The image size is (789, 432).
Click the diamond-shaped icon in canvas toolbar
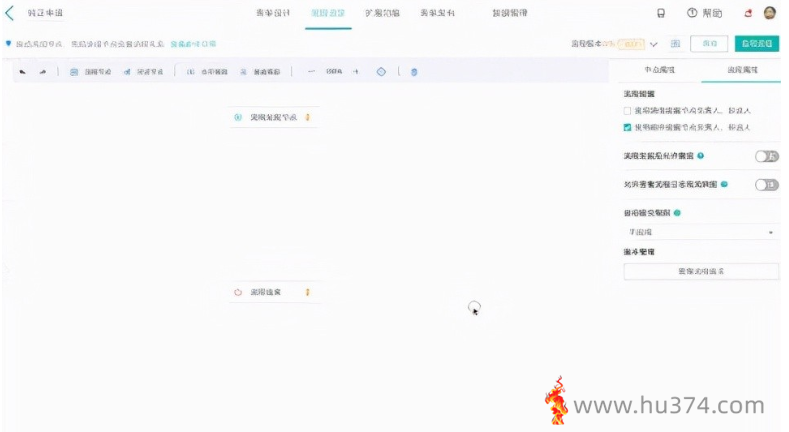coord(381,72)
